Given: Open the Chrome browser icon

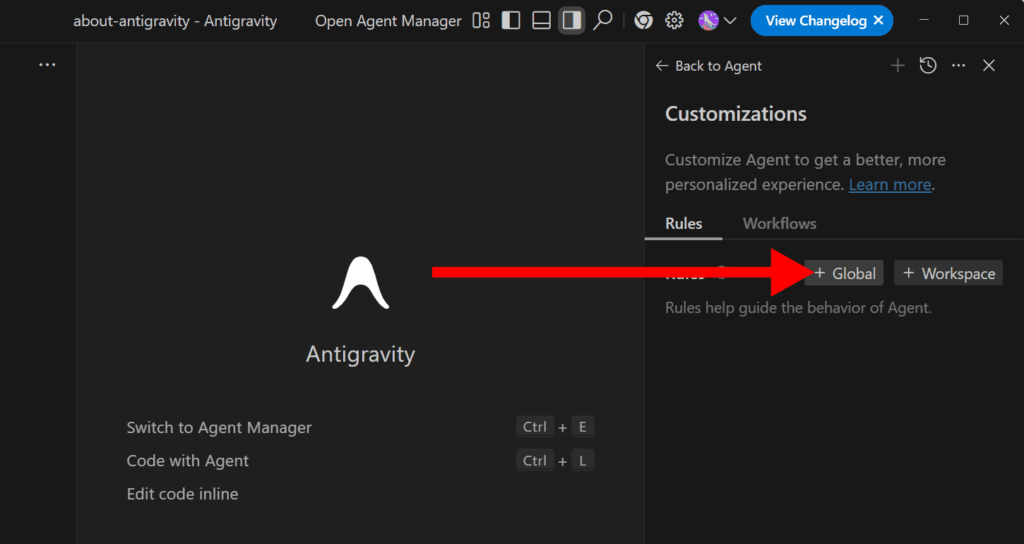Looking at the screenshot, I should click(x=643, y=21).
